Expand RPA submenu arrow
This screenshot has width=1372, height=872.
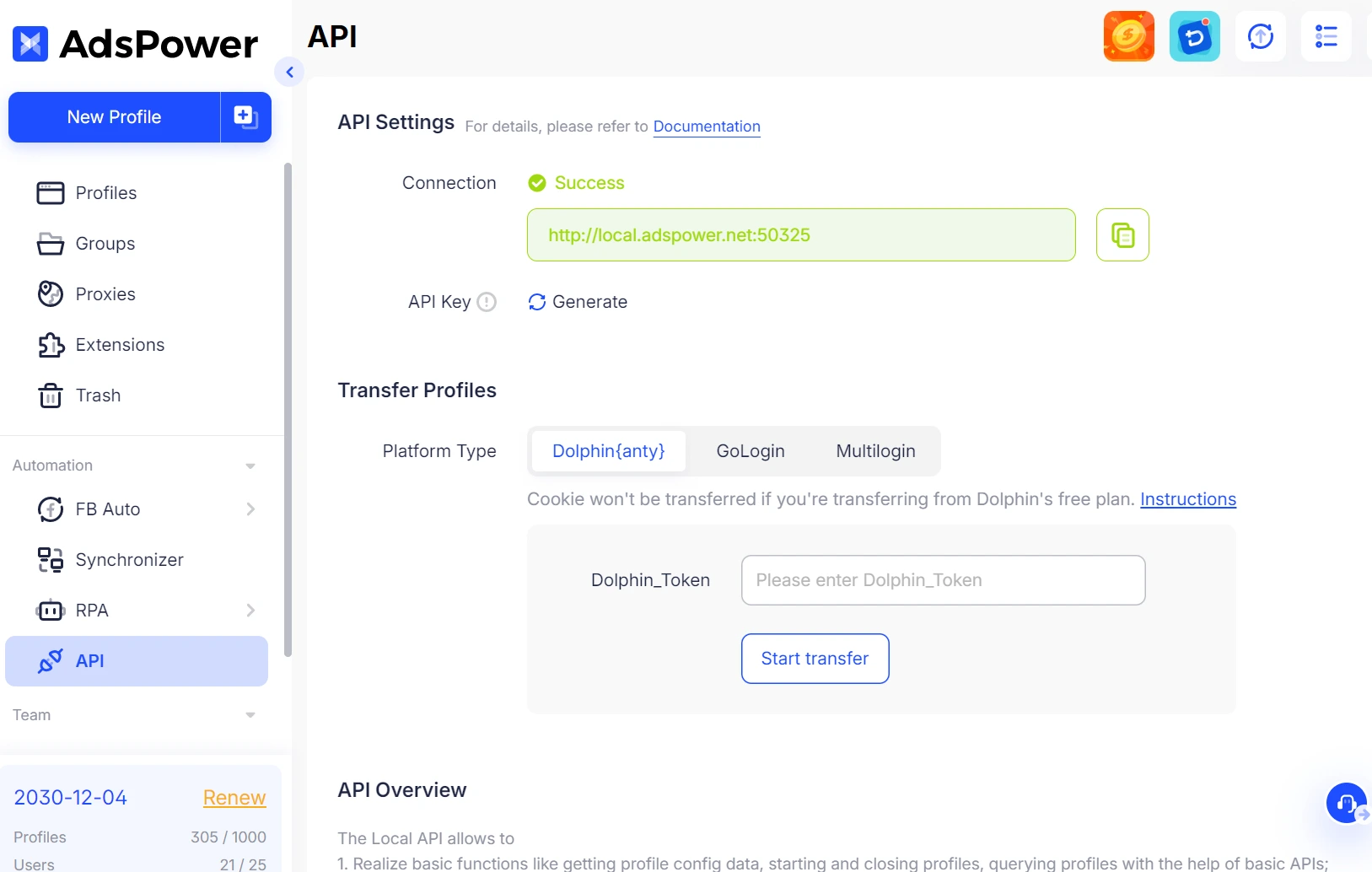pos(250,611)
